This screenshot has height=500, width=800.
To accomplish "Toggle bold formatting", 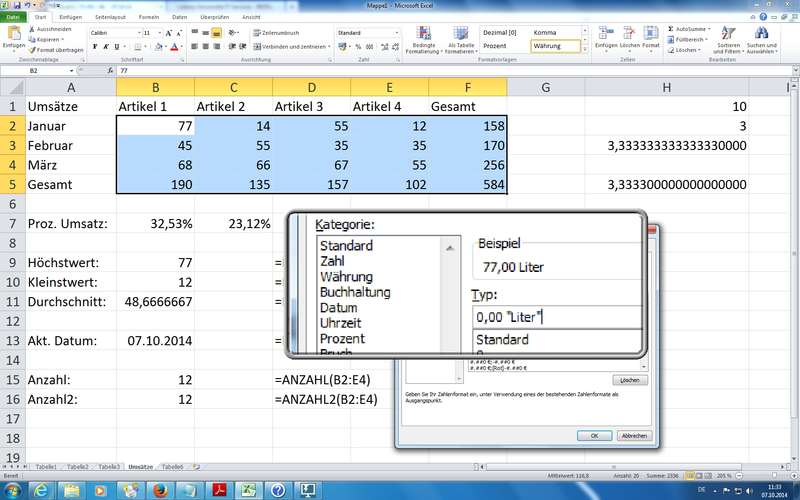I will (94, 46).
